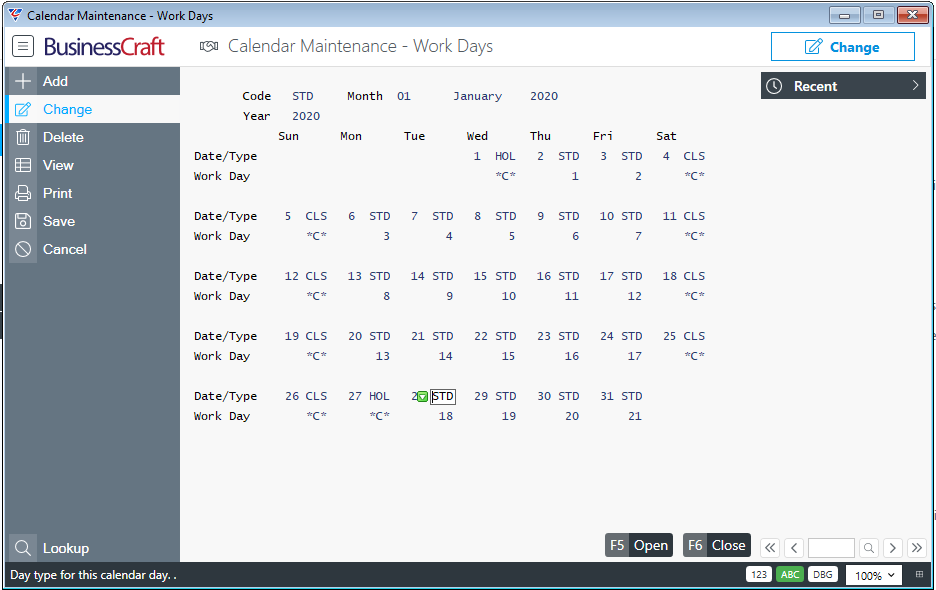Image resolution: width=936 pixels, height=590 pixels.
Task: Click the Delete trash icon
Action: [23, 137]
